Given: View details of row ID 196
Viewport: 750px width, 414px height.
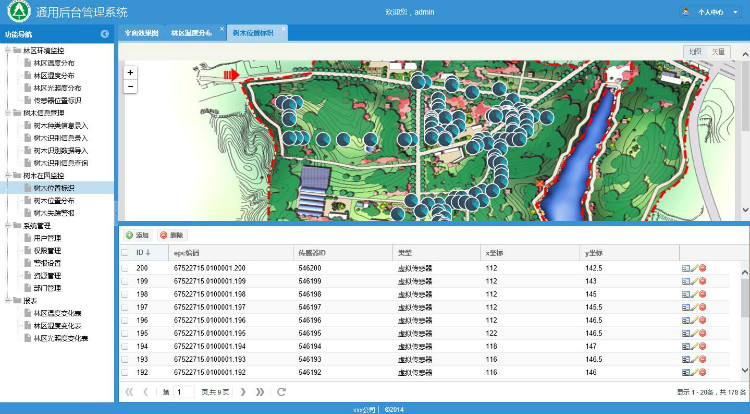Looking at the screenshot, I should click(685, 320).
